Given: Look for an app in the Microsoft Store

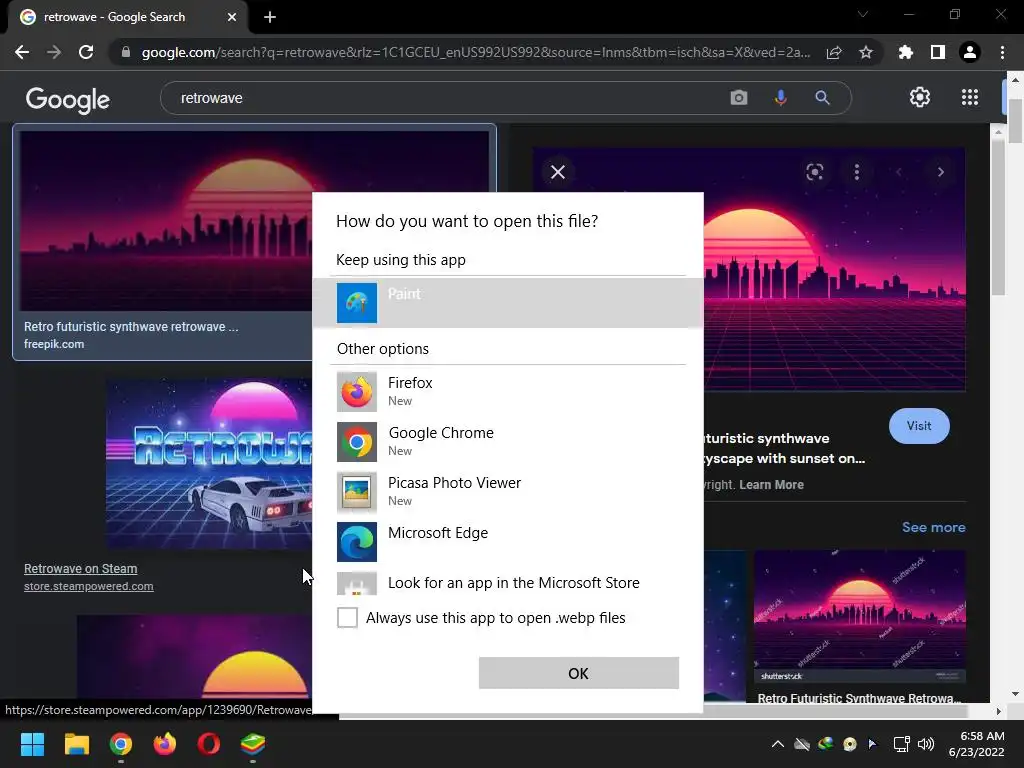Looking at the screenshot, I should tap(507, 583).
